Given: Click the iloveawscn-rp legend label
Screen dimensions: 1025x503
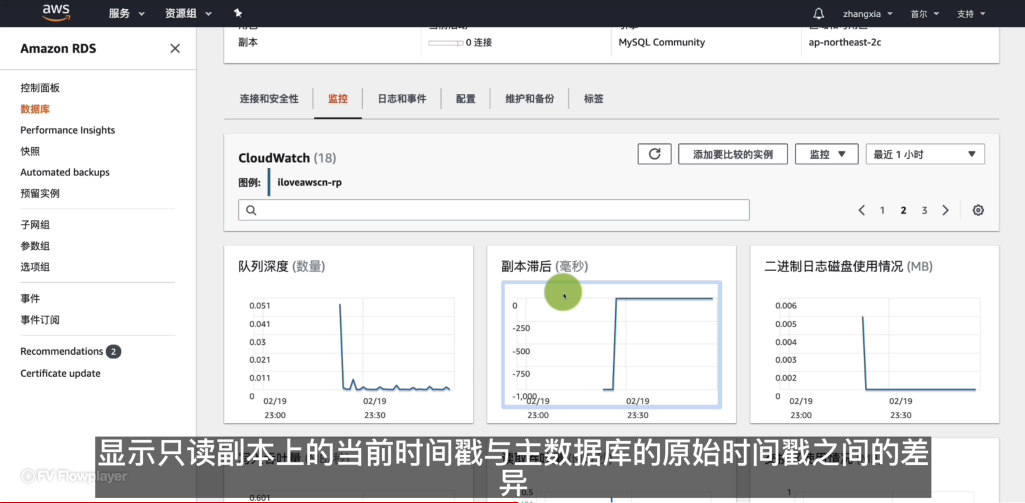Looking at the screenshot, I should (310, 182).
